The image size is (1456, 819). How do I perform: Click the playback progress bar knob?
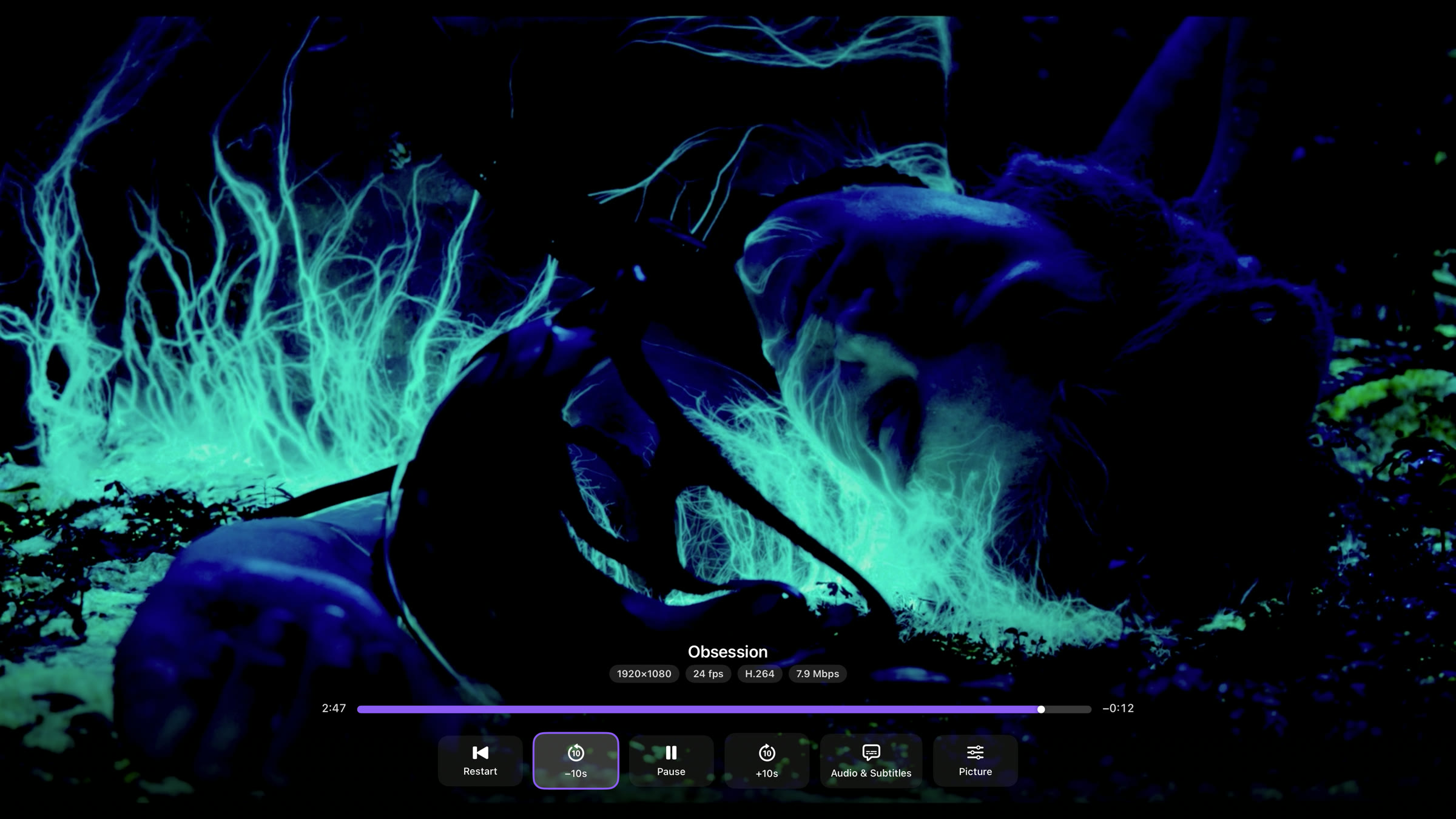tap(1041, 709)
